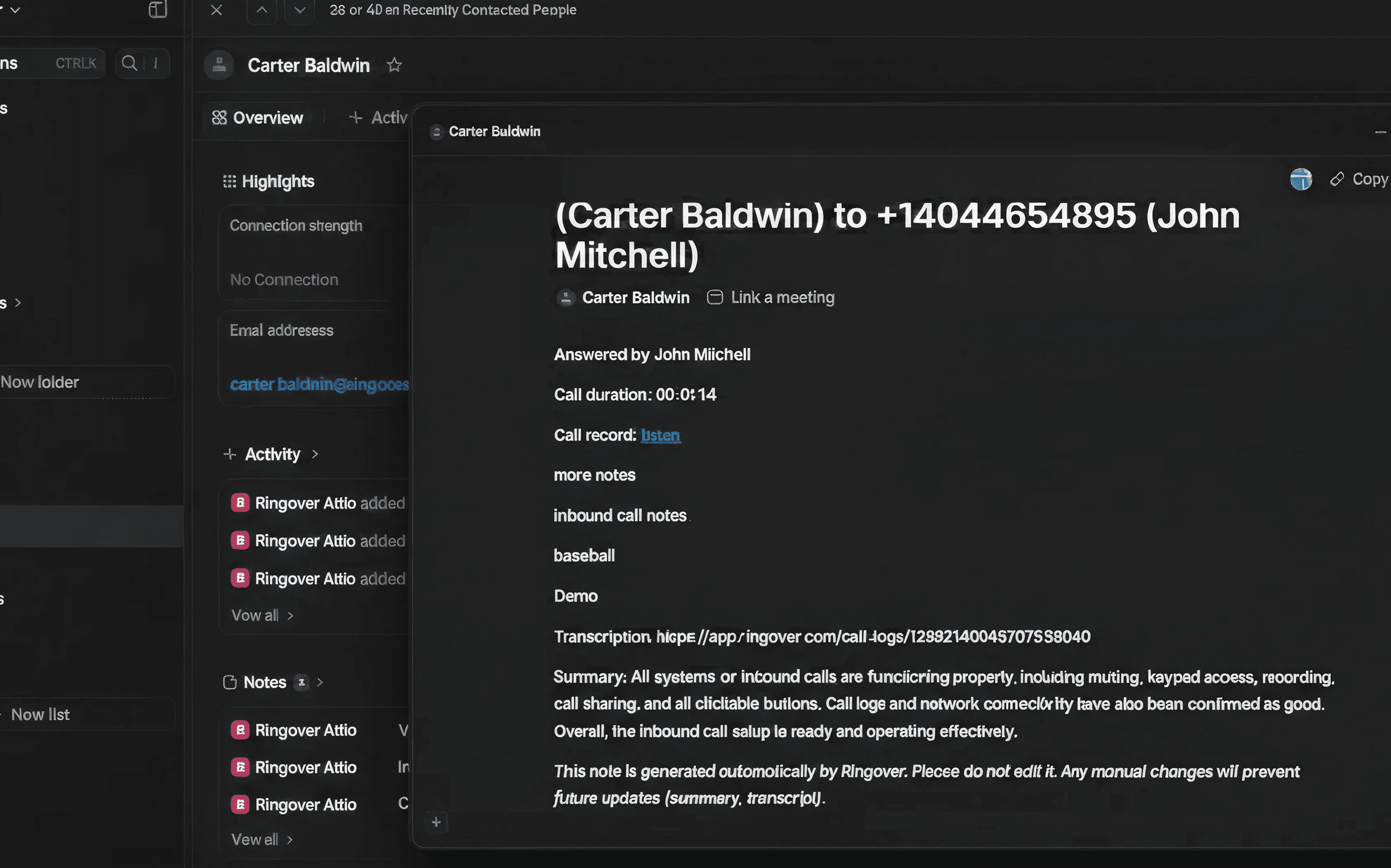Image resolution: width=1391 pixels, height=868 pixels.
Task: Expand the Notes section chevron
Action: [x=320, y=682]
